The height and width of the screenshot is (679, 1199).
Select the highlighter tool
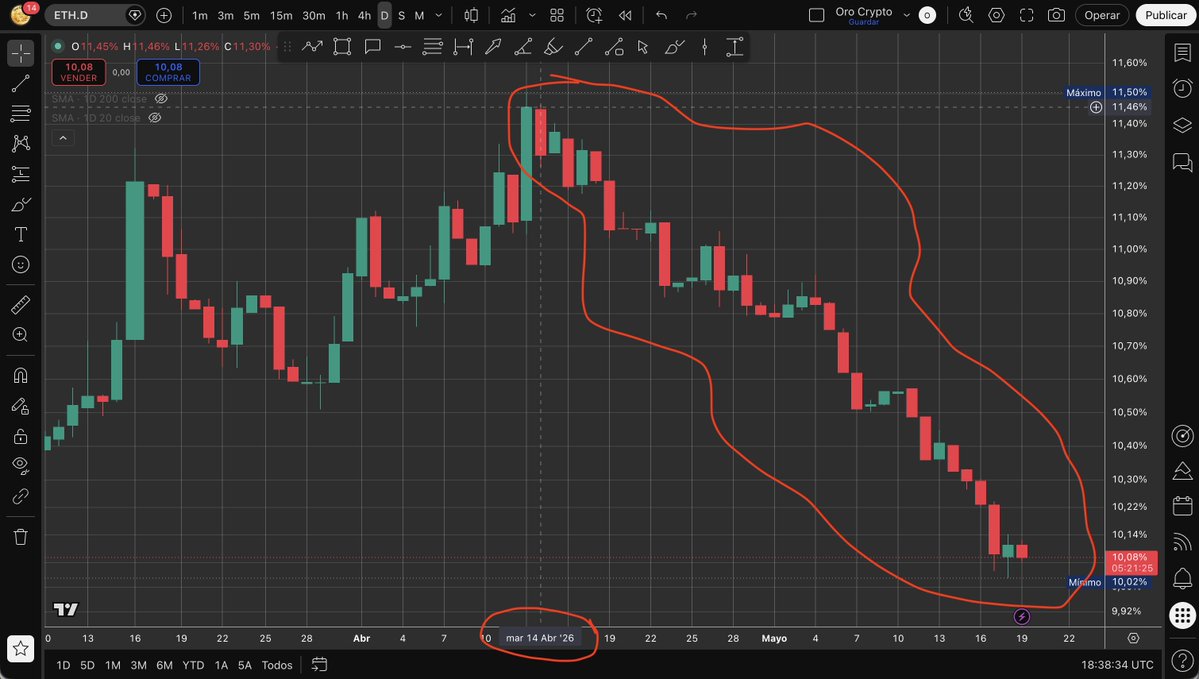coord(553,47)
